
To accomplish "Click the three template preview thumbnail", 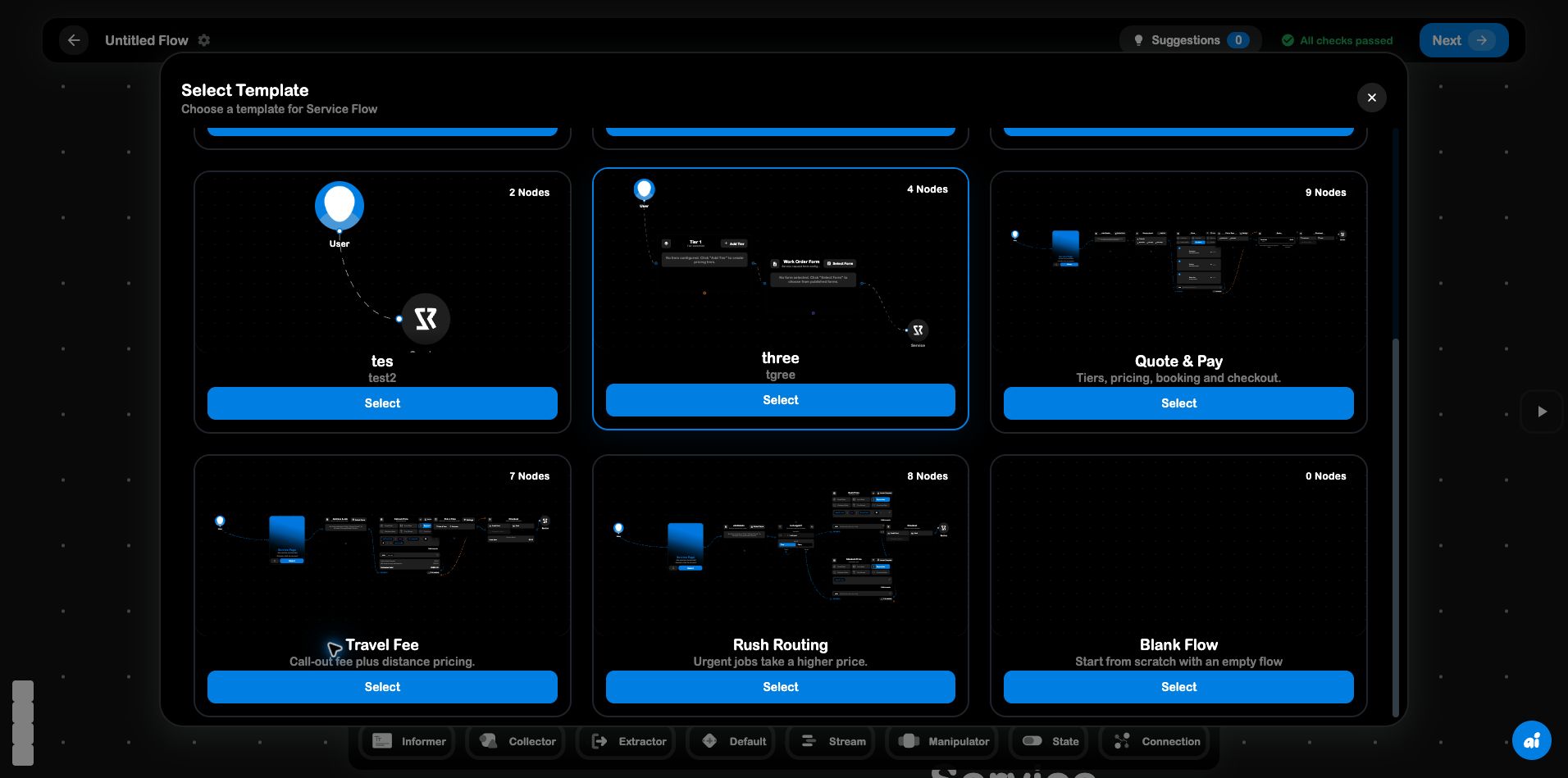I will coord(780,261).
